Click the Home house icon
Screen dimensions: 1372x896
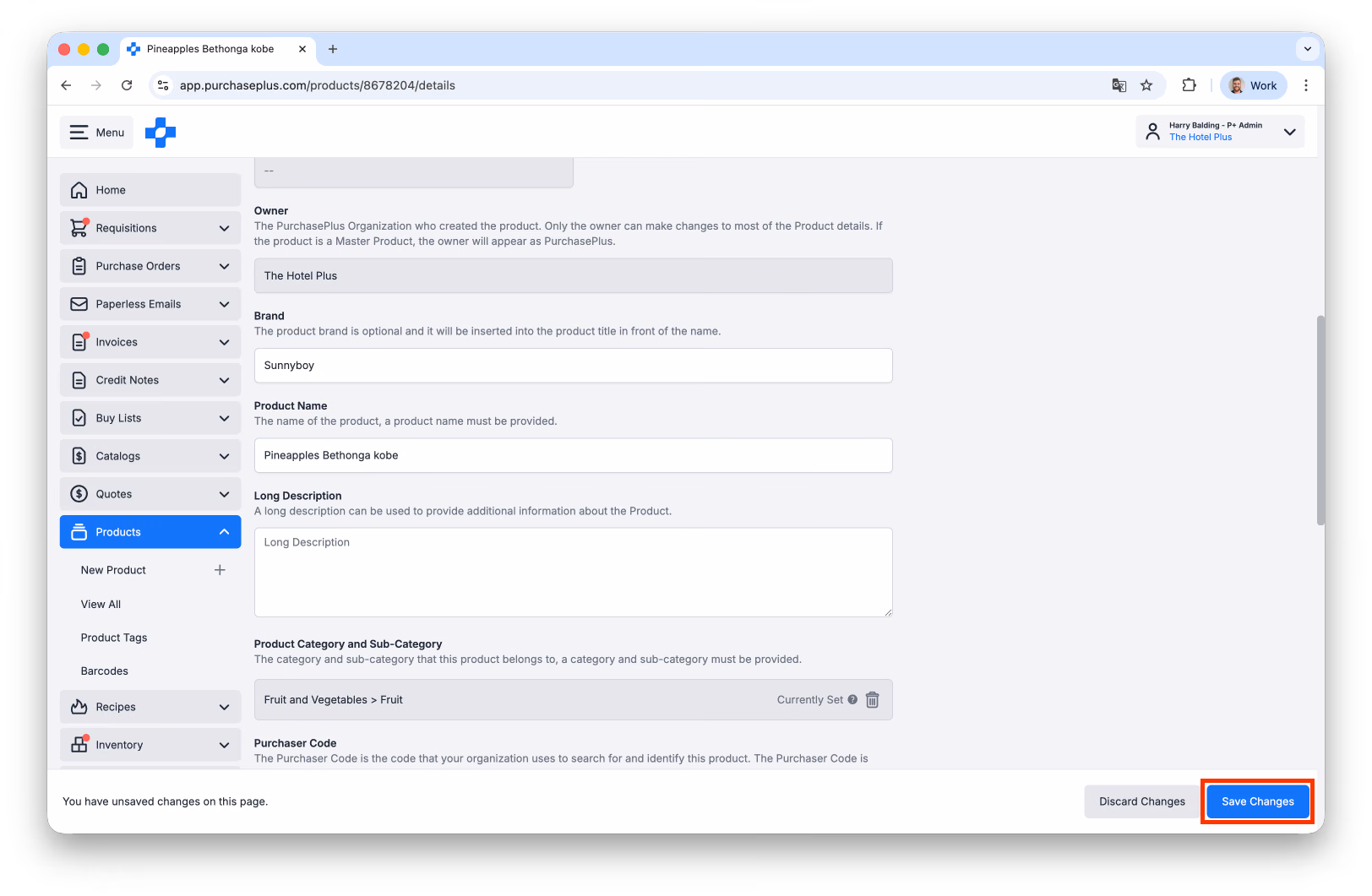click(x=79, y=190)
